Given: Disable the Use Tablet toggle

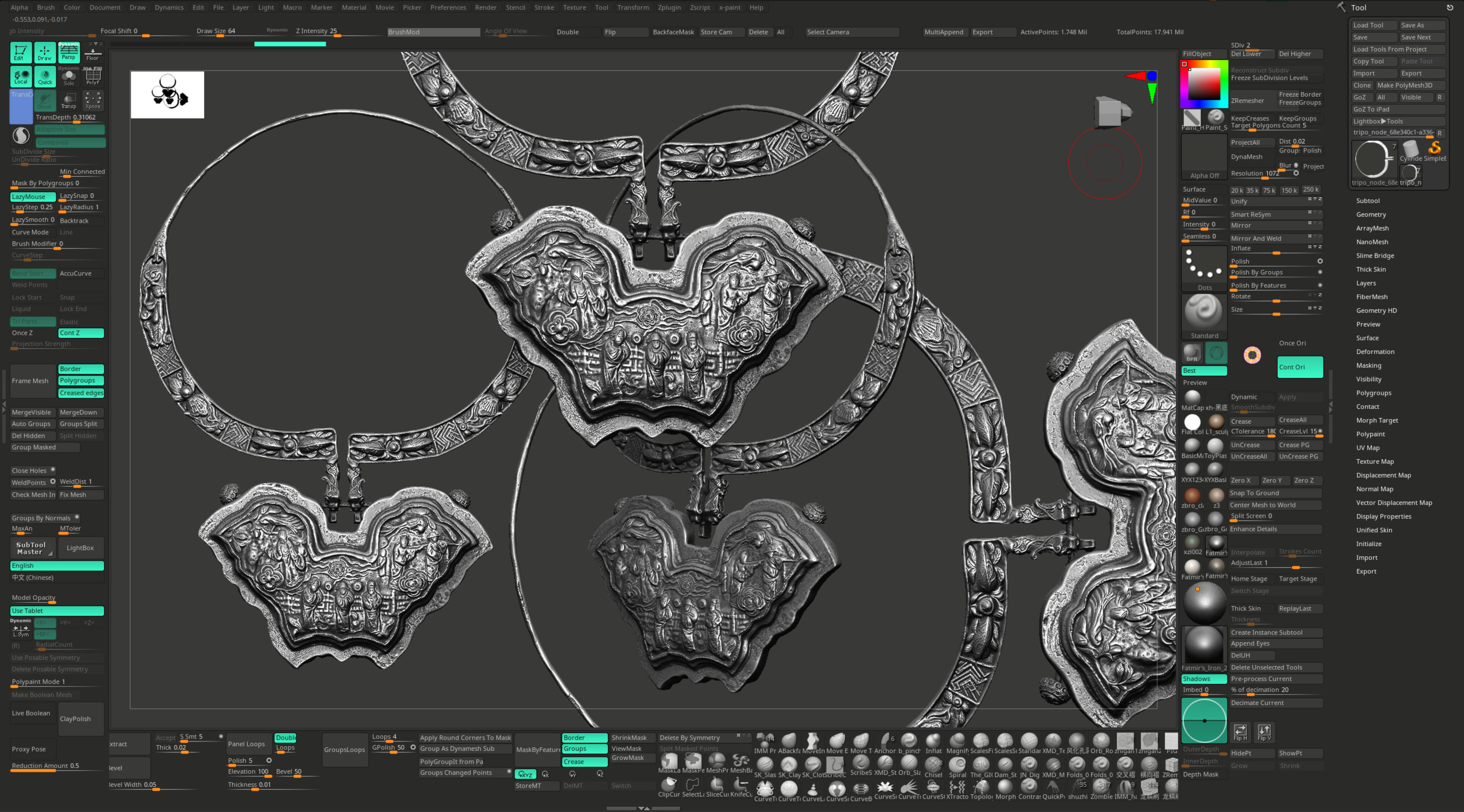Looking at the screenshot, I should click(x=57, y=611).
